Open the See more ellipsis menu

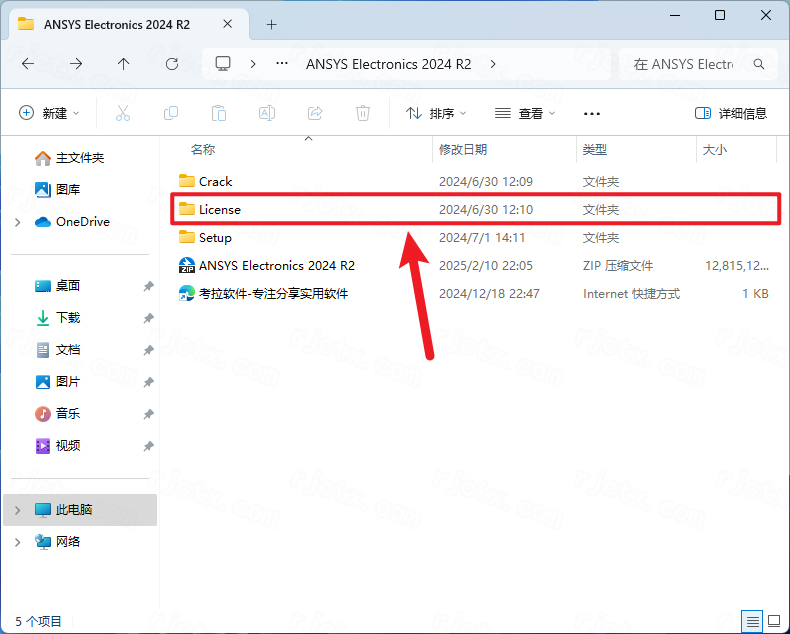(592, 114)
